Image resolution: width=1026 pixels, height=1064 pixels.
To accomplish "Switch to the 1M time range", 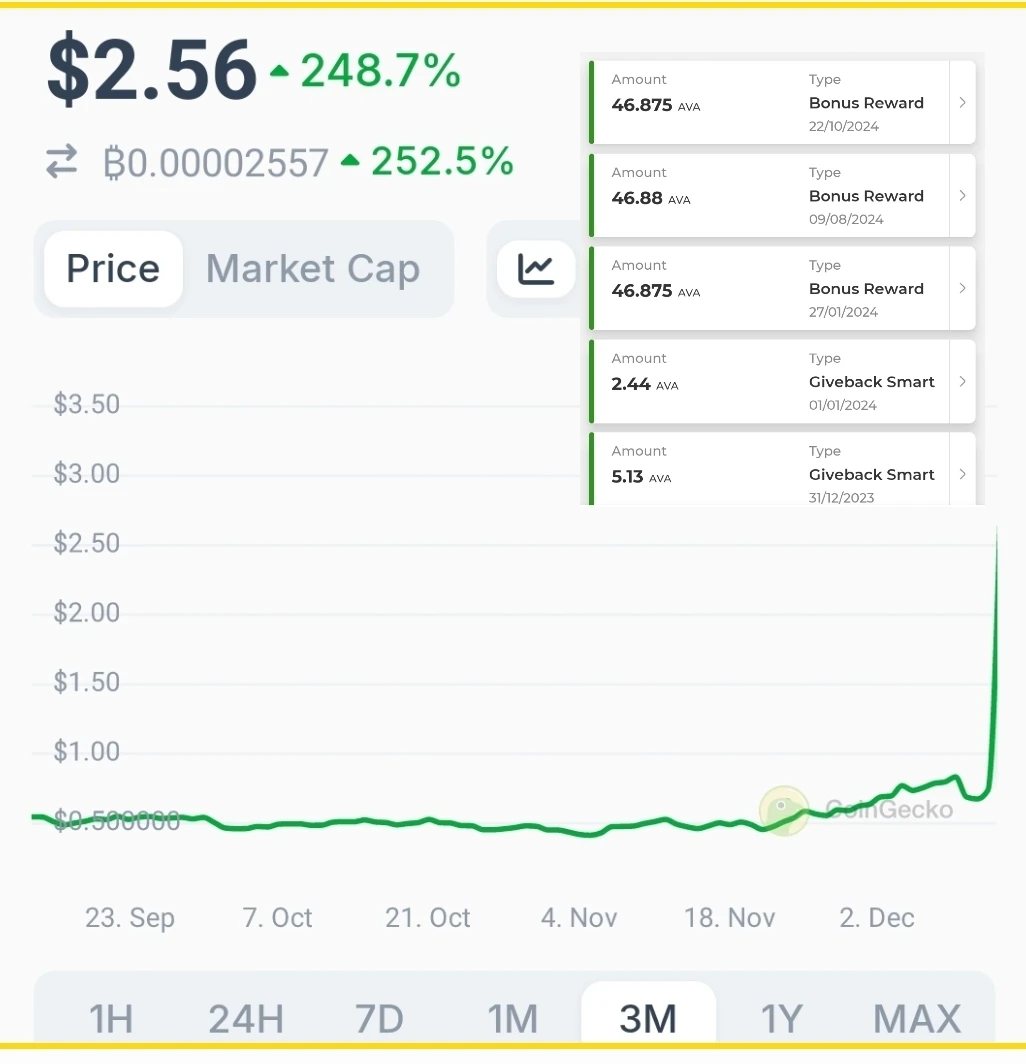I will (x=513, y=1019).
